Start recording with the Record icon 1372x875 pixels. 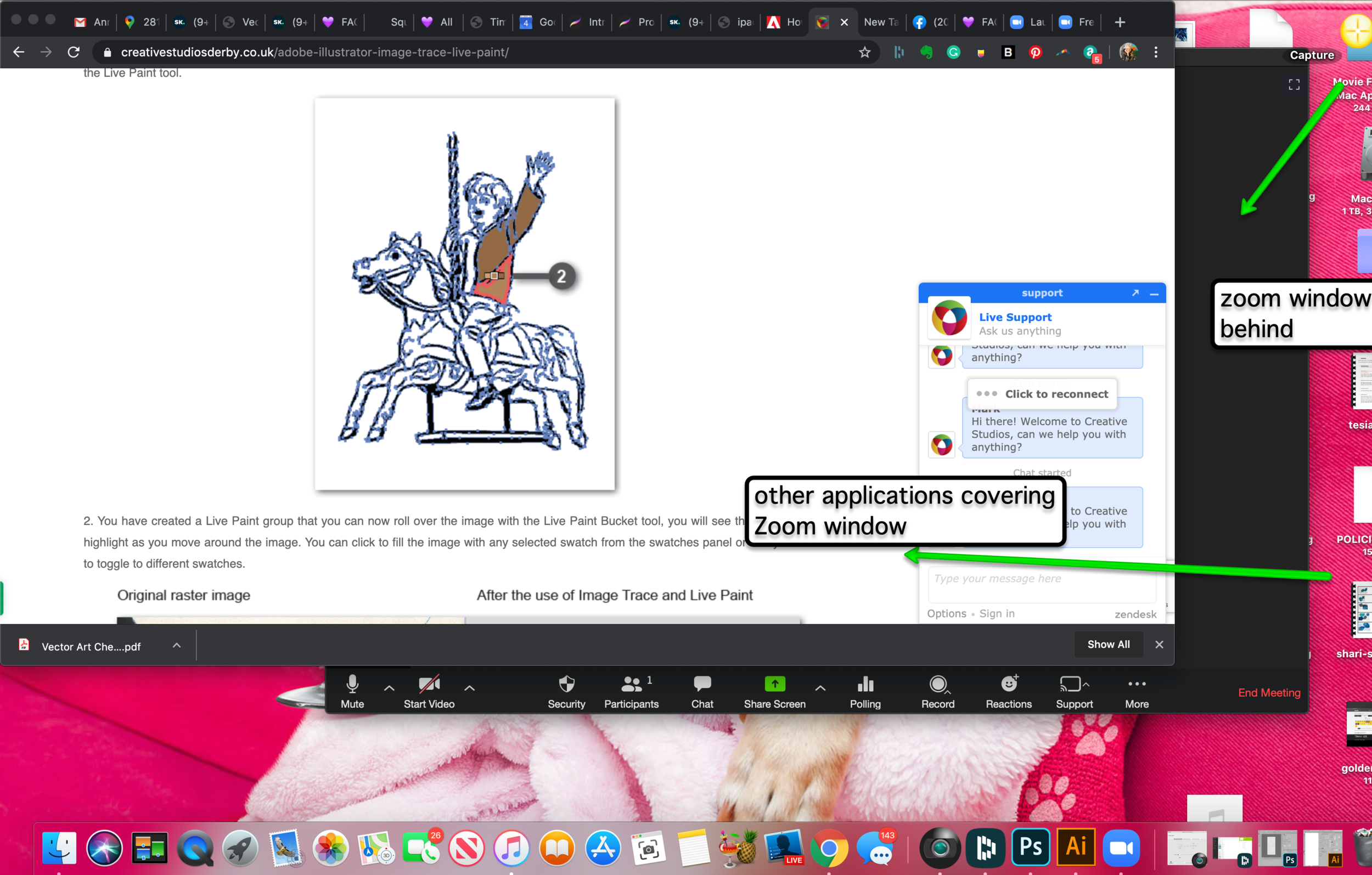[x=937, y=684]
